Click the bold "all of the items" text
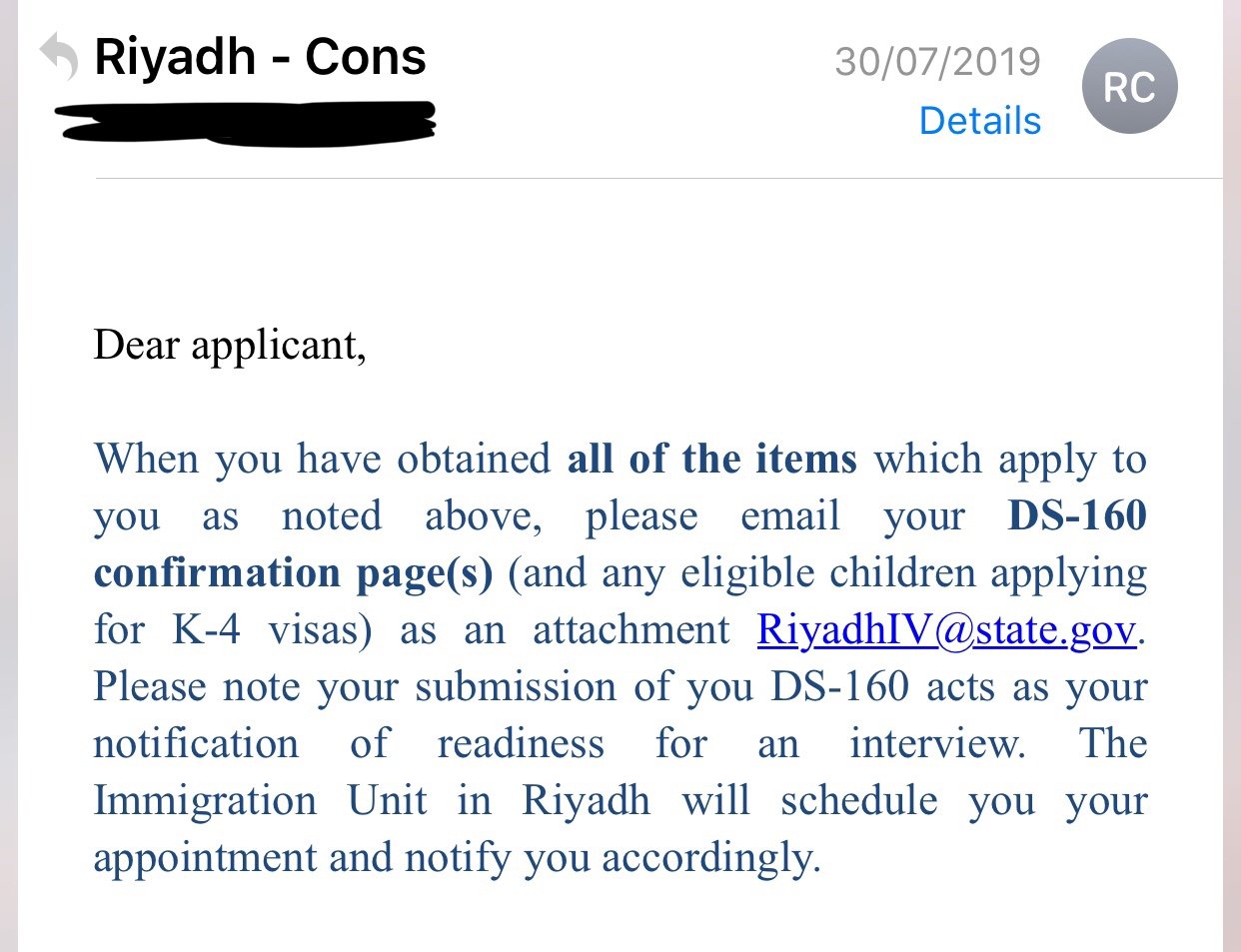This screenshot has height=952, width=1241. point(711,460)
